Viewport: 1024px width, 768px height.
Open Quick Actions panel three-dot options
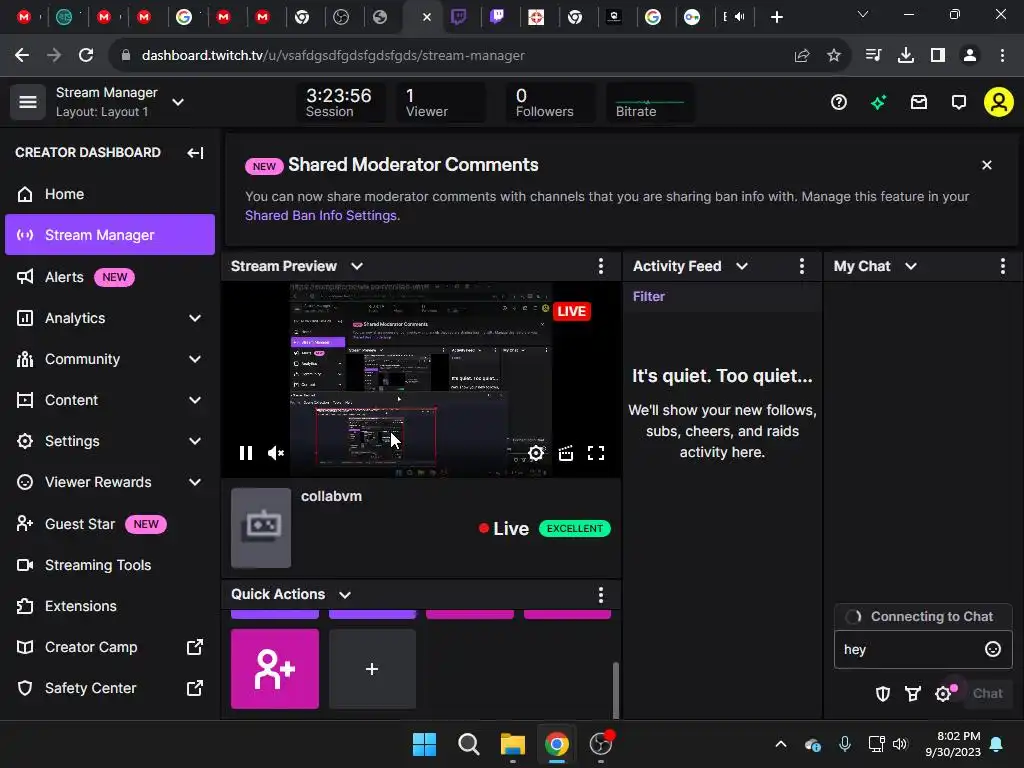click(x=601, y=594)
